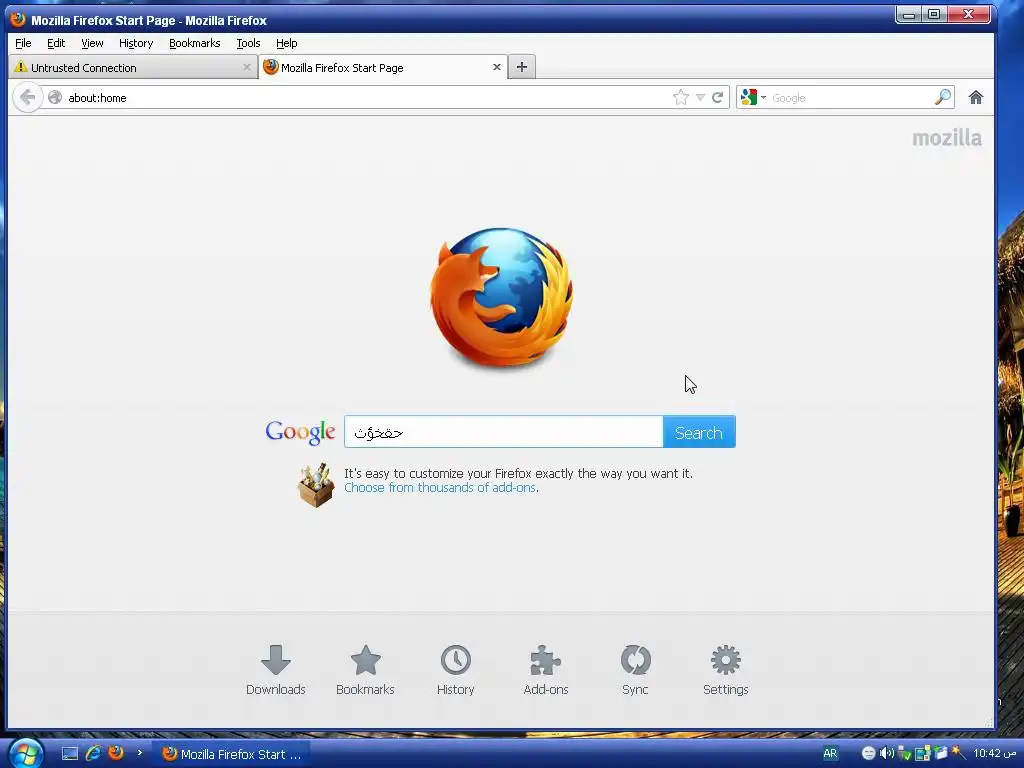Open the History menu in menu bar
This screenshot has width=1024, height=768.
(136, 43)
